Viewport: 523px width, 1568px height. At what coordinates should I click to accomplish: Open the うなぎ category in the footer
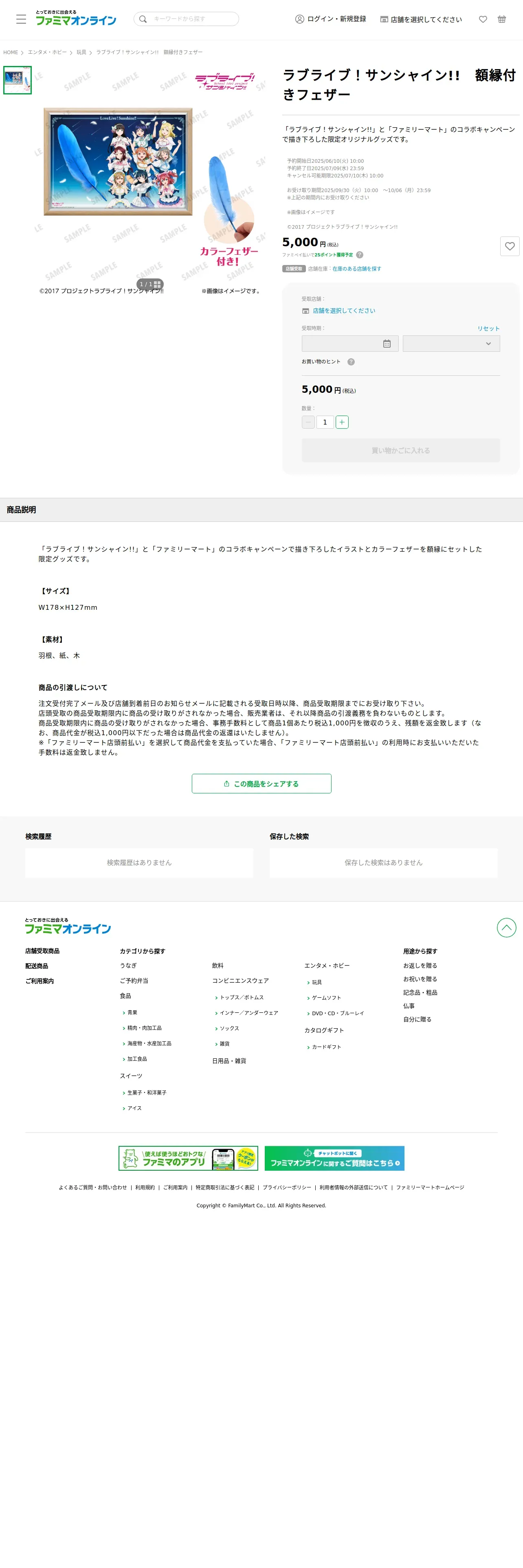coord(128,966)
